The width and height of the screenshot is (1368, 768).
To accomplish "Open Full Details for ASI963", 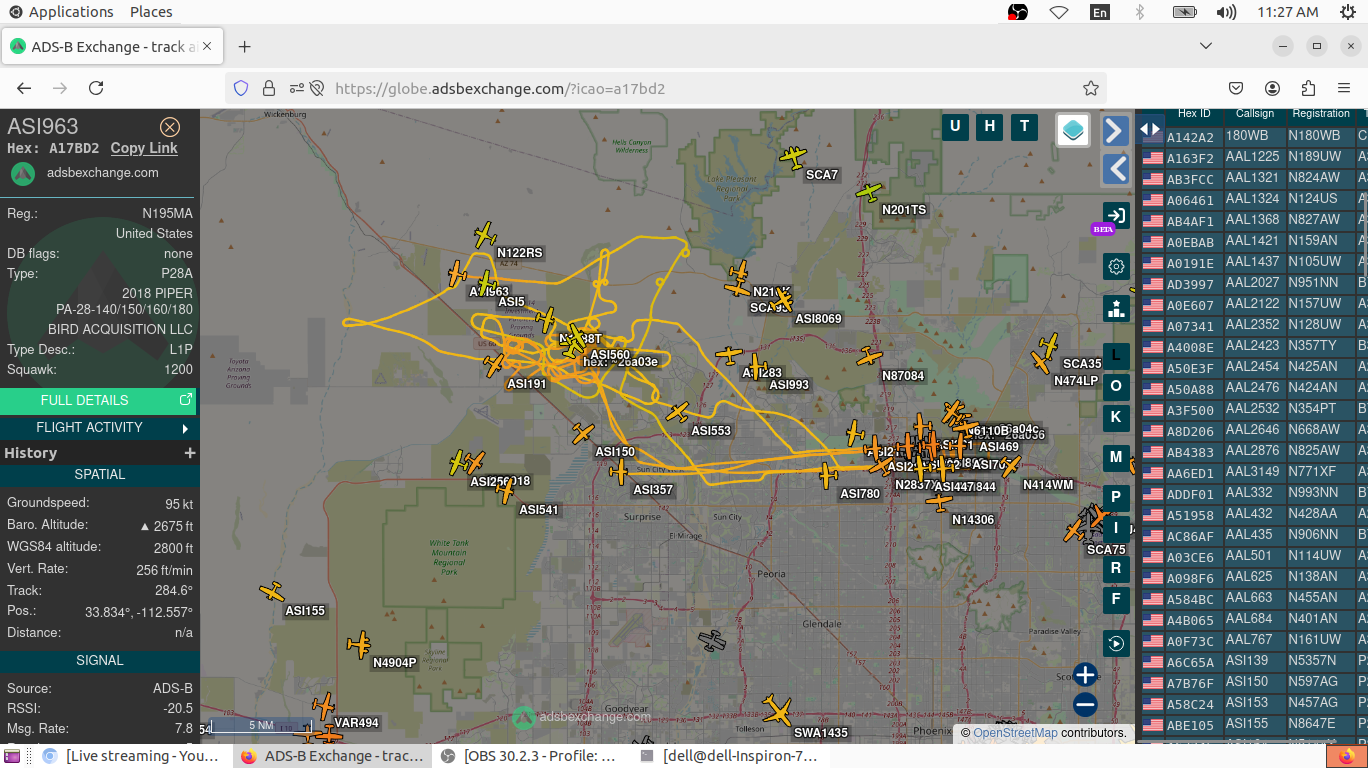I will [x=98, y=401].
